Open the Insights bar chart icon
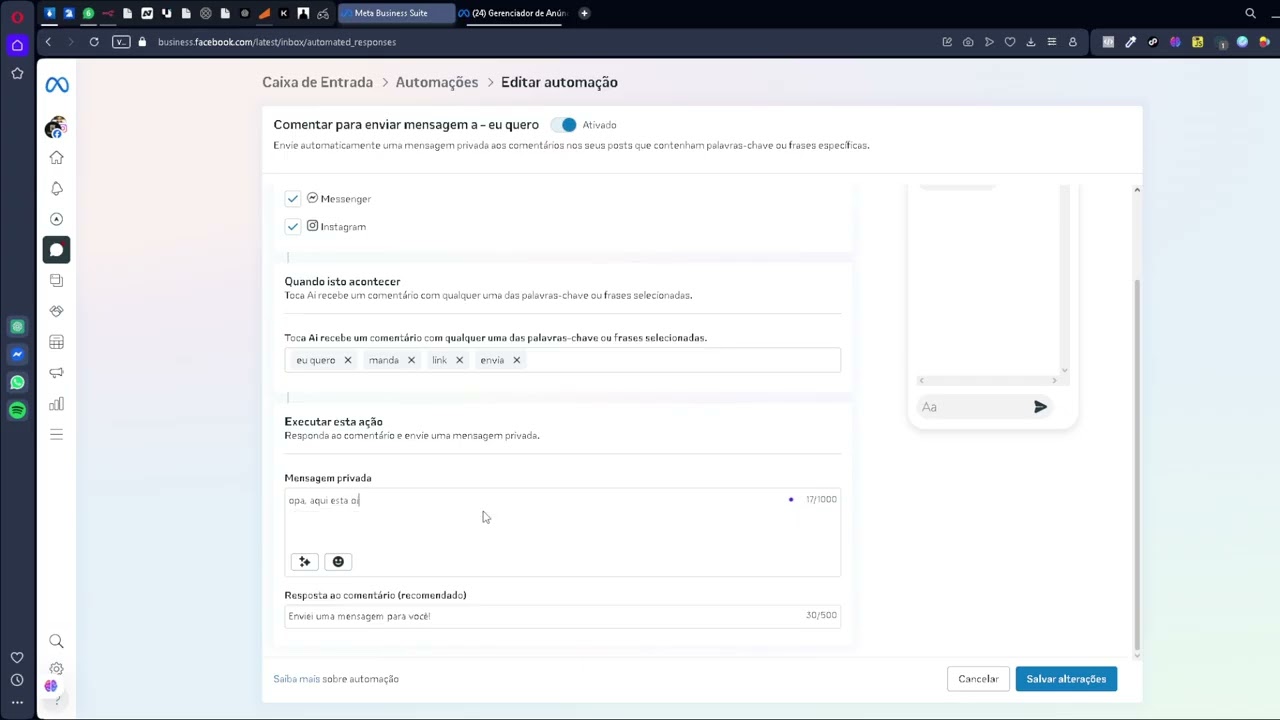 56,404
